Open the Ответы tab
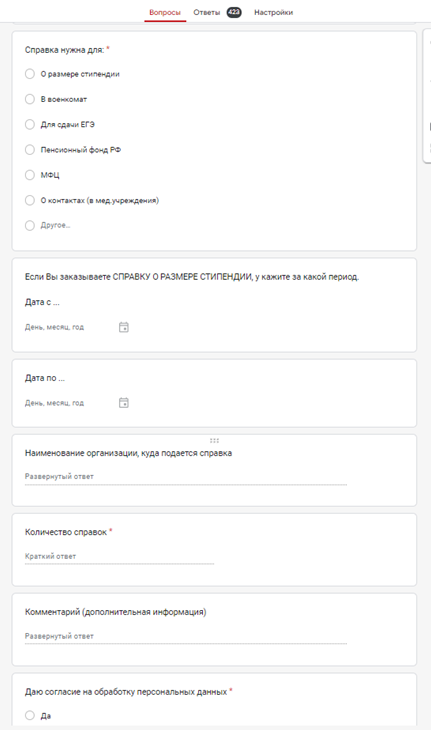Screen dimensions: 431x730 click(x=207, y=13)
